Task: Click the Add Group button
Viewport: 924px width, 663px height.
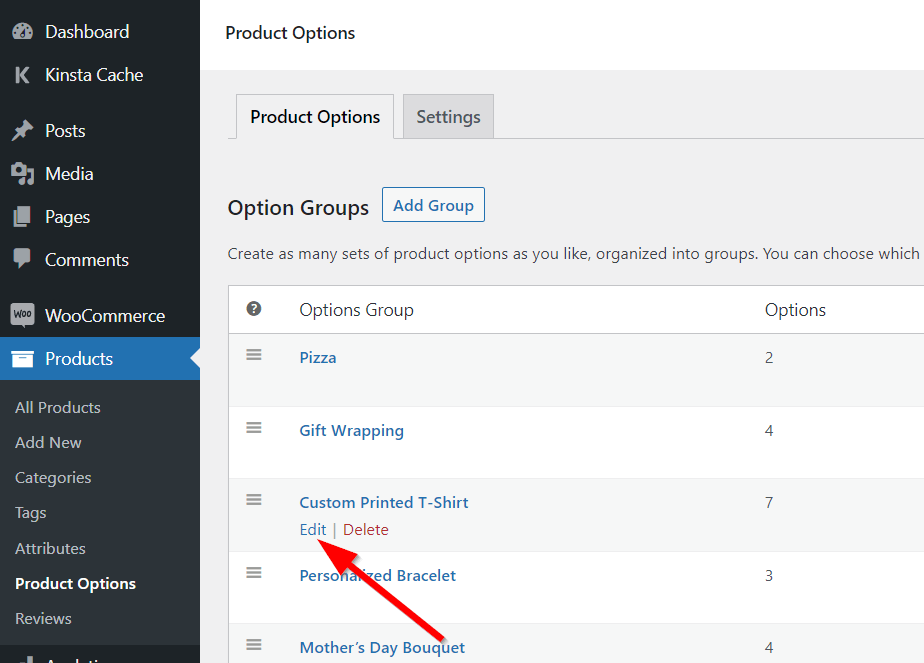Action: [x=433, y=205]
